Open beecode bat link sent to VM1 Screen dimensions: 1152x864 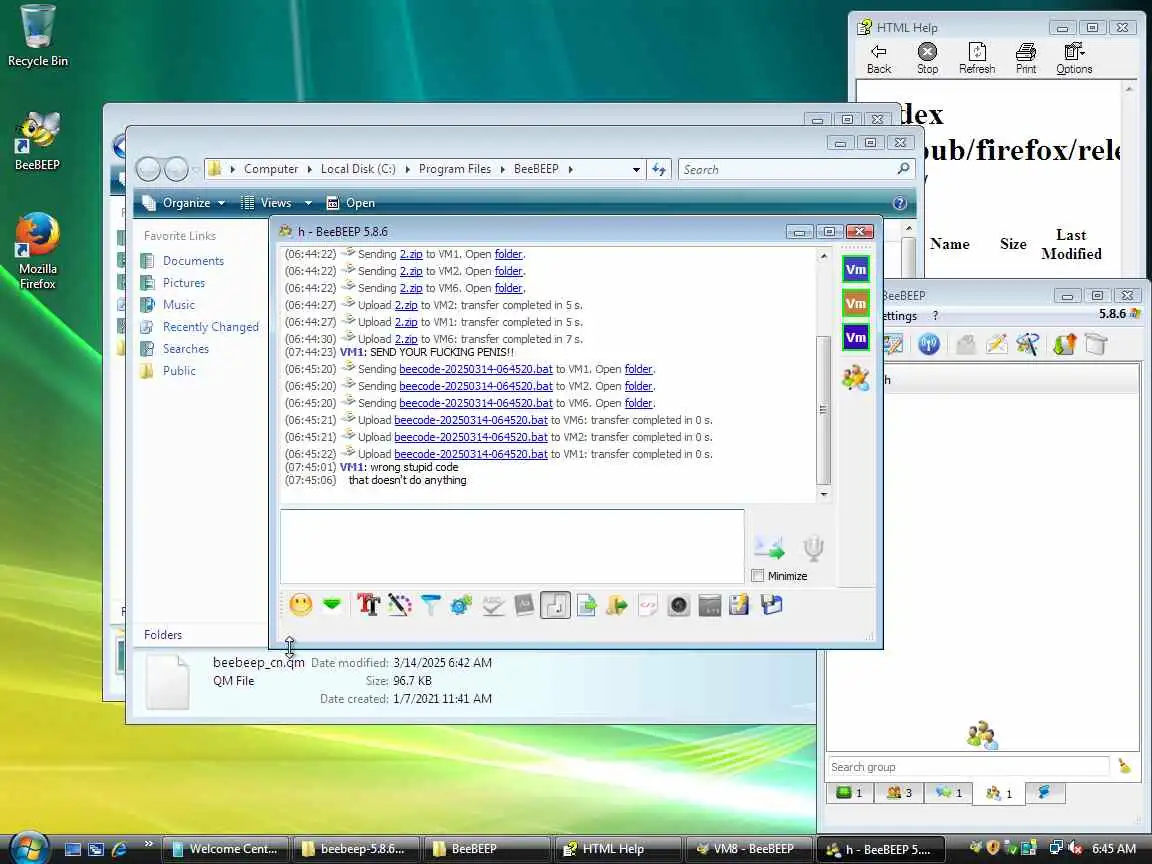pyautogui.click(x=475, y=369)
